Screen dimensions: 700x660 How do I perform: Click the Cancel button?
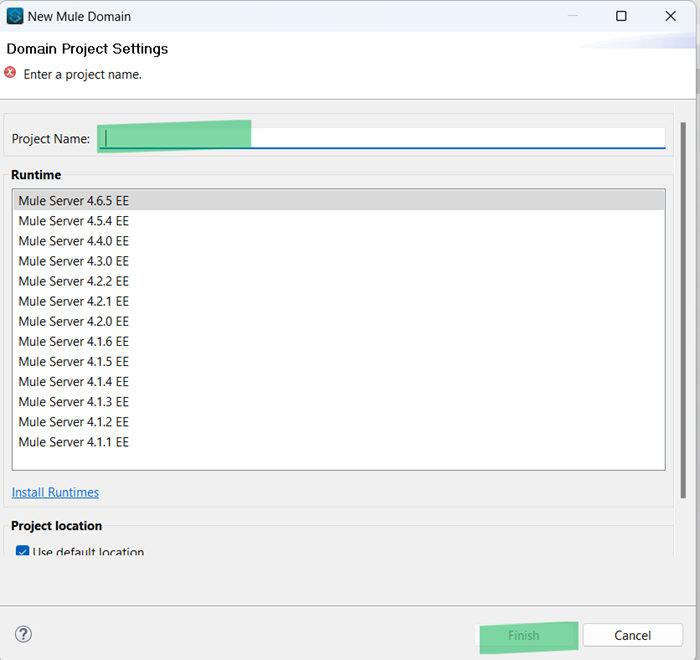tap(632, 635)
